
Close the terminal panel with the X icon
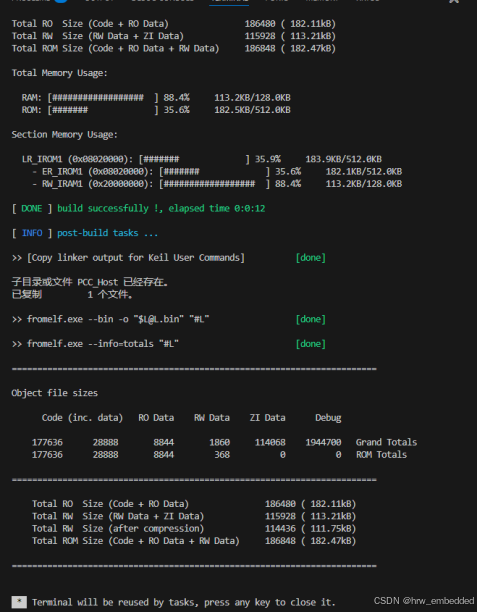(454, 1)
